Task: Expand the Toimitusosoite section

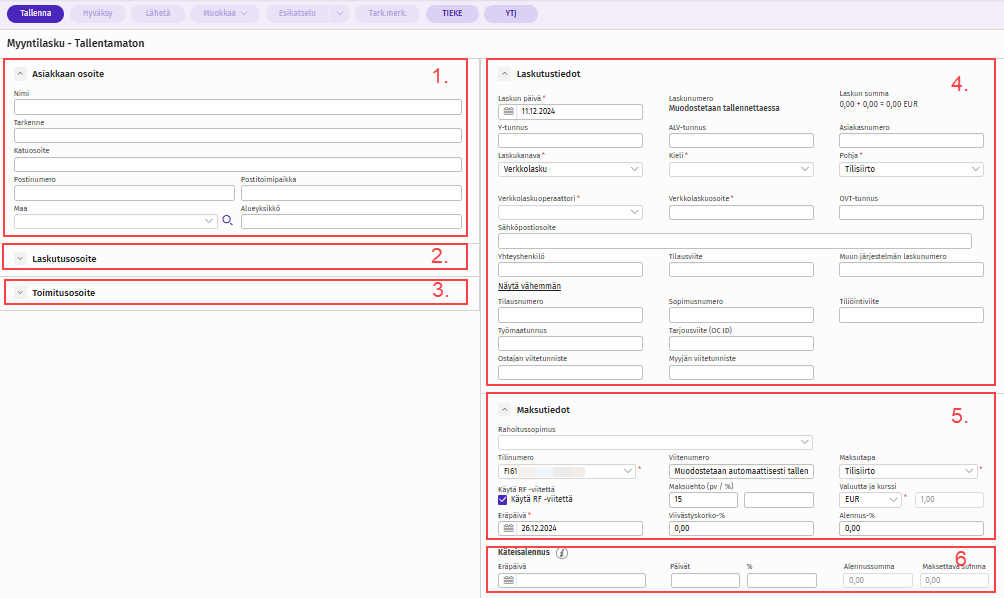Action: (20, 293)
